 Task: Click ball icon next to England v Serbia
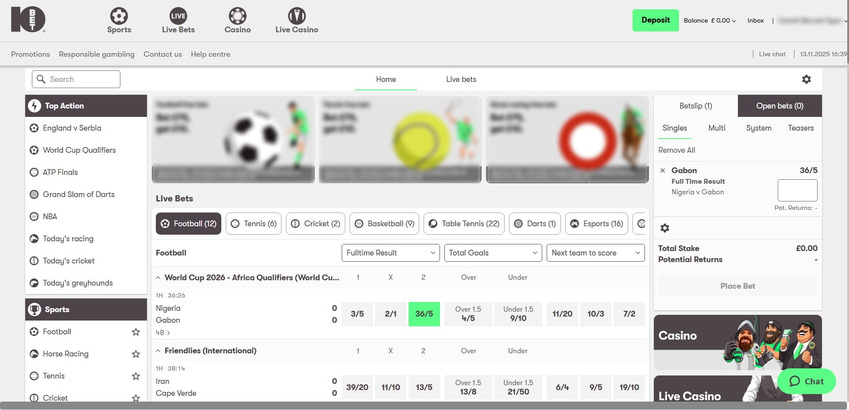click(x=34, y=128)
